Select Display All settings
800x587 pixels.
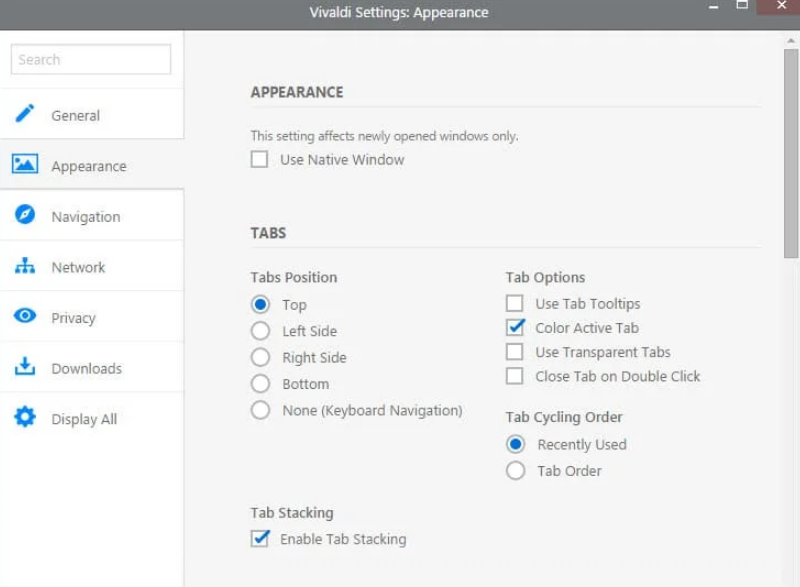(92, 418)
